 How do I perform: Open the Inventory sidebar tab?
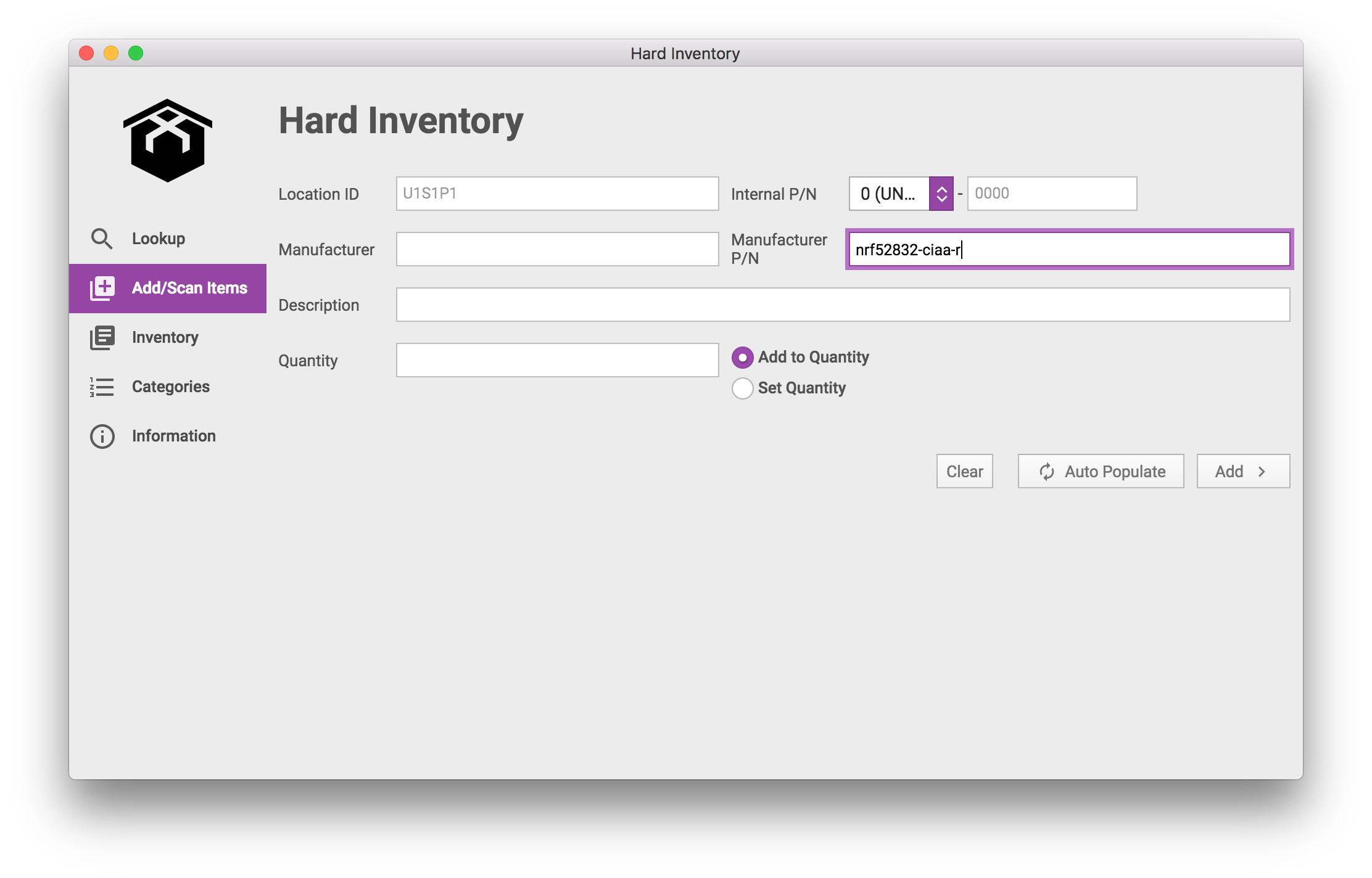pyautogui.click(x=165, y=337)
